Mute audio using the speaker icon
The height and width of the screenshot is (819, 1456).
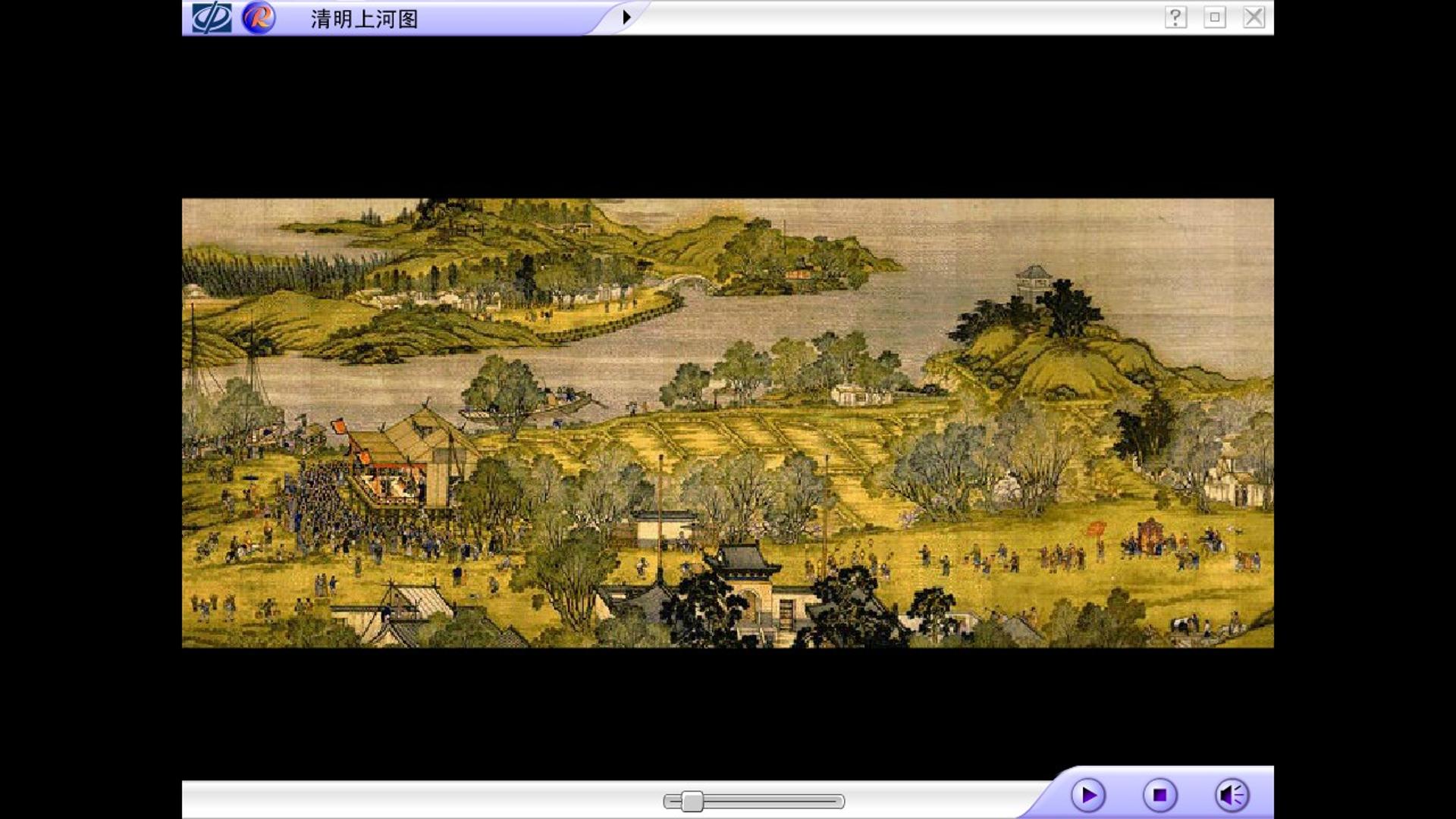coord(1232,795)
